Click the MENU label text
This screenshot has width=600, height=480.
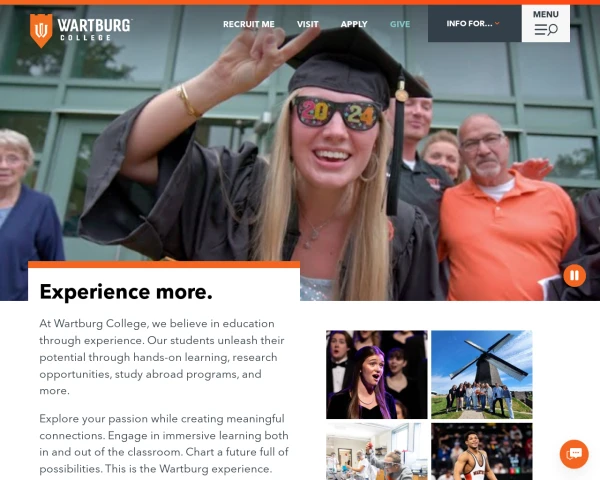click(546, 14)
